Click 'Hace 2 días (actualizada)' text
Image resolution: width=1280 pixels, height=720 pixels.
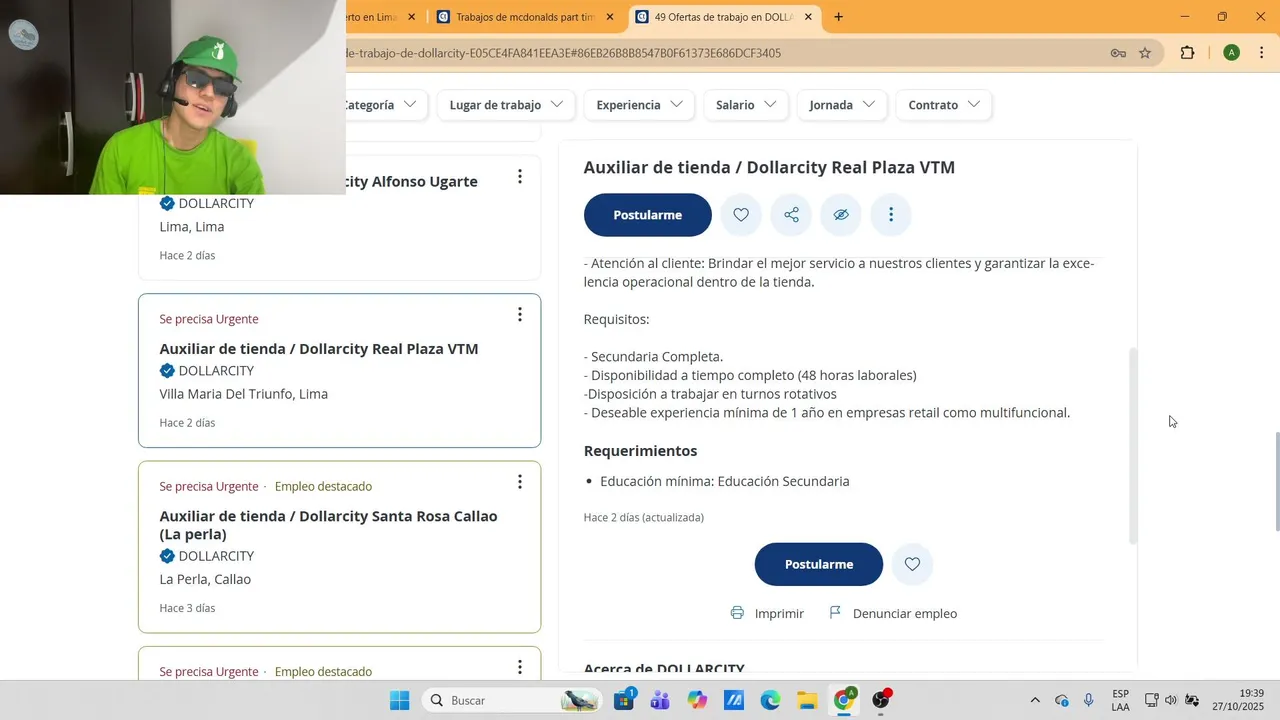[644, 518]
